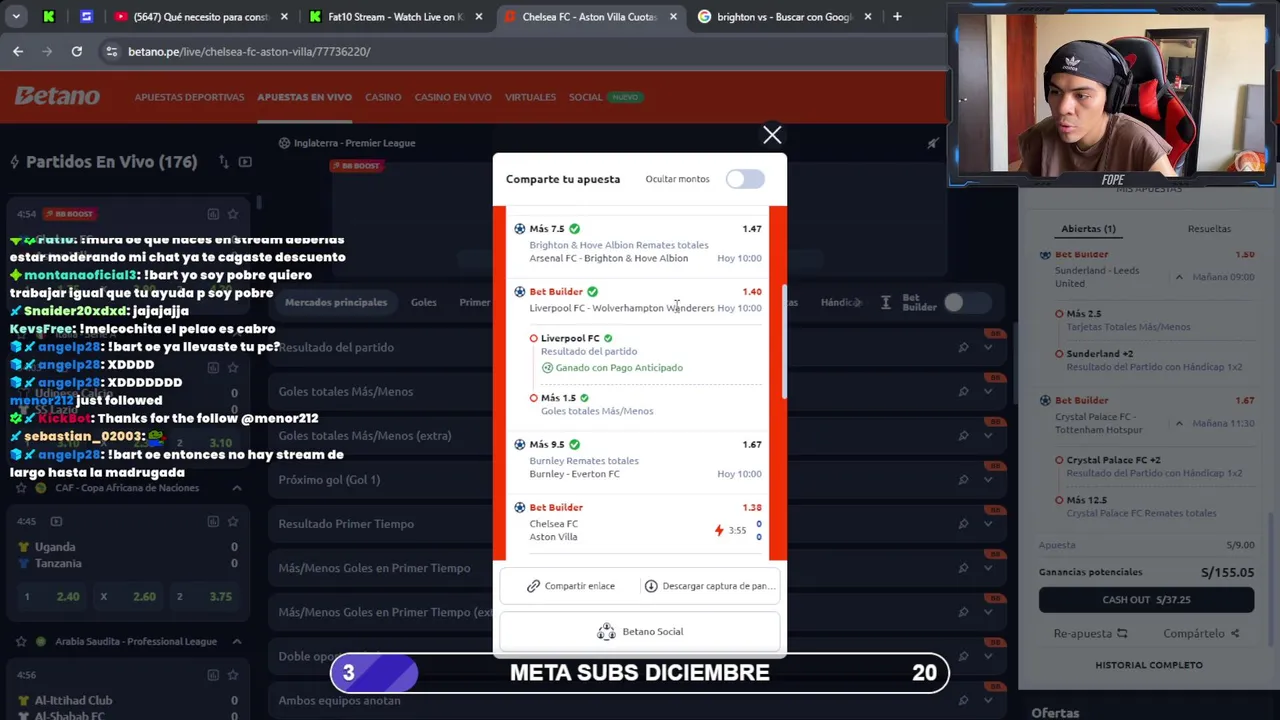The height and width of the screenshot is (720, 1280).
Task: Select the Abiertas (1) bets tab
Action: pos(1088,229)
